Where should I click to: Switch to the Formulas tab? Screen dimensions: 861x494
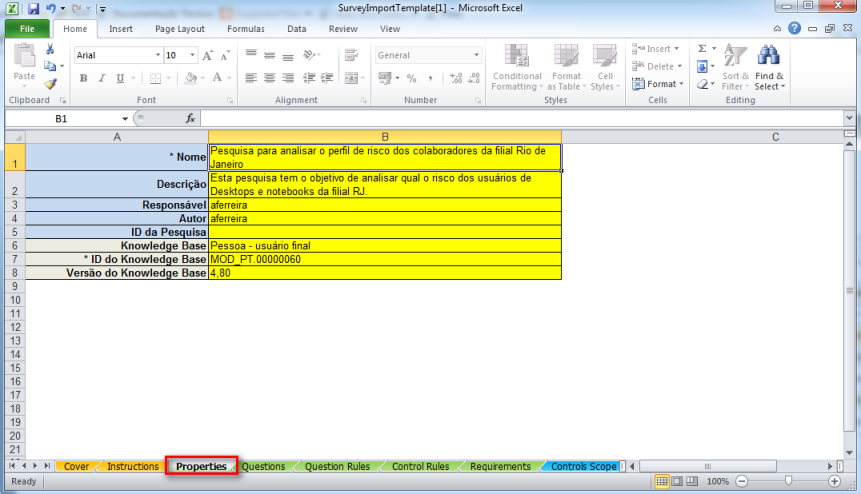[x=246, y=29]
